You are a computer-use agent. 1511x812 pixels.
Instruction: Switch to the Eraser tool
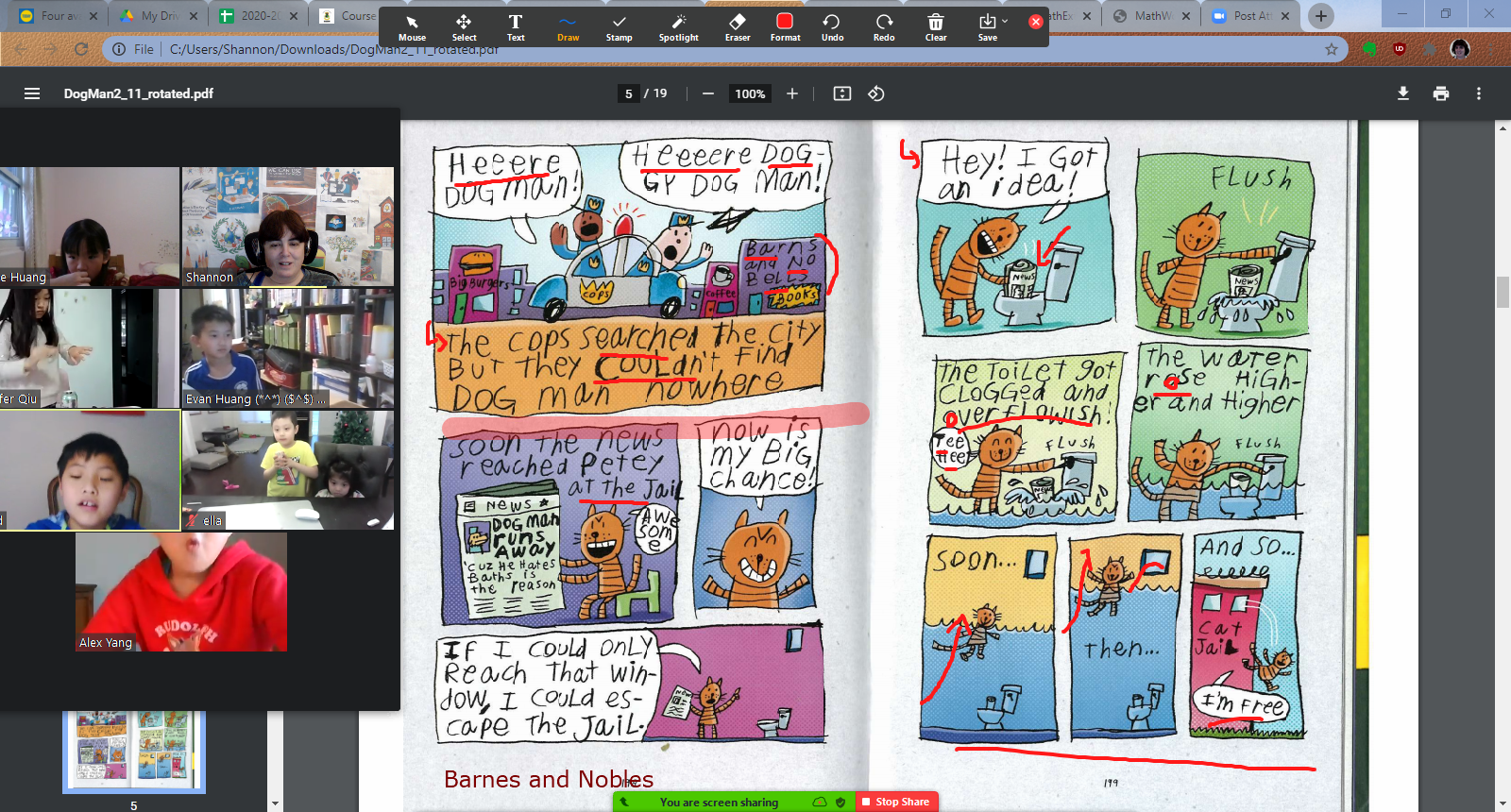(x=738, y=27)
